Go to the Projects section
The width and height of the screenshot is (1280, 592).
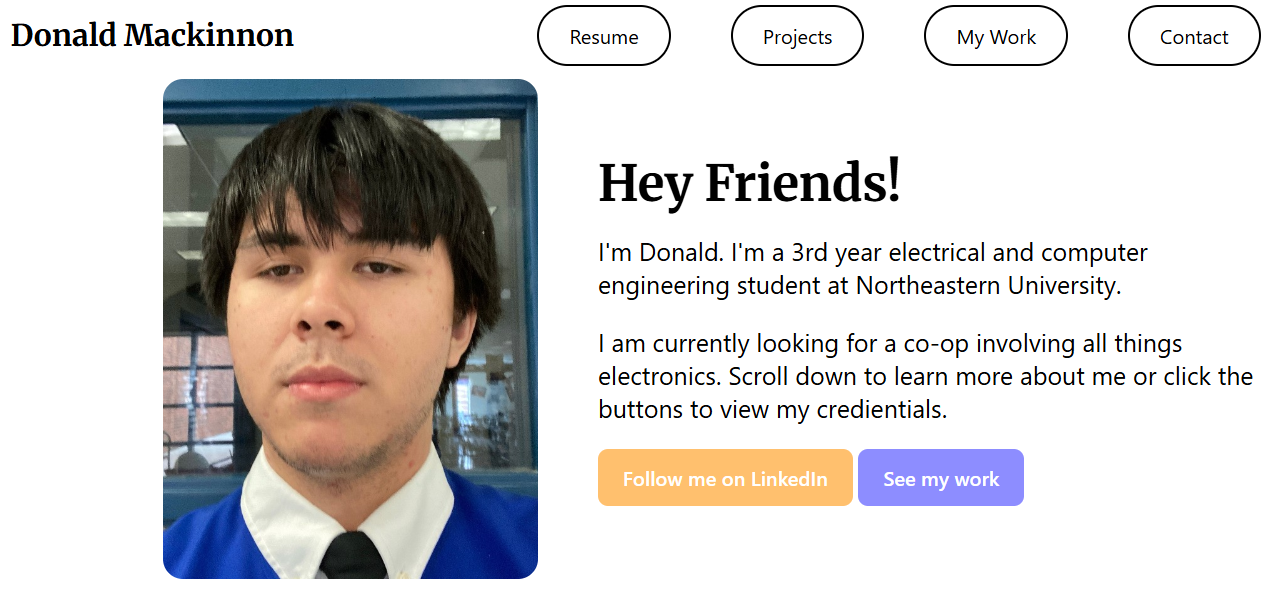tap(797, 37)
